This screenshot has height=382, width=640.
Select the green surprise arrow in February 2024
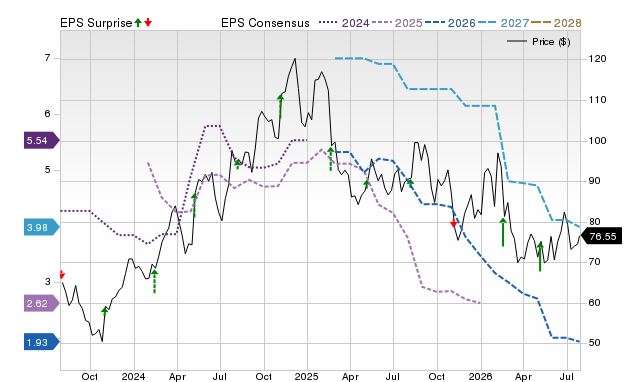pyautogui.click(x=154, y=281)
